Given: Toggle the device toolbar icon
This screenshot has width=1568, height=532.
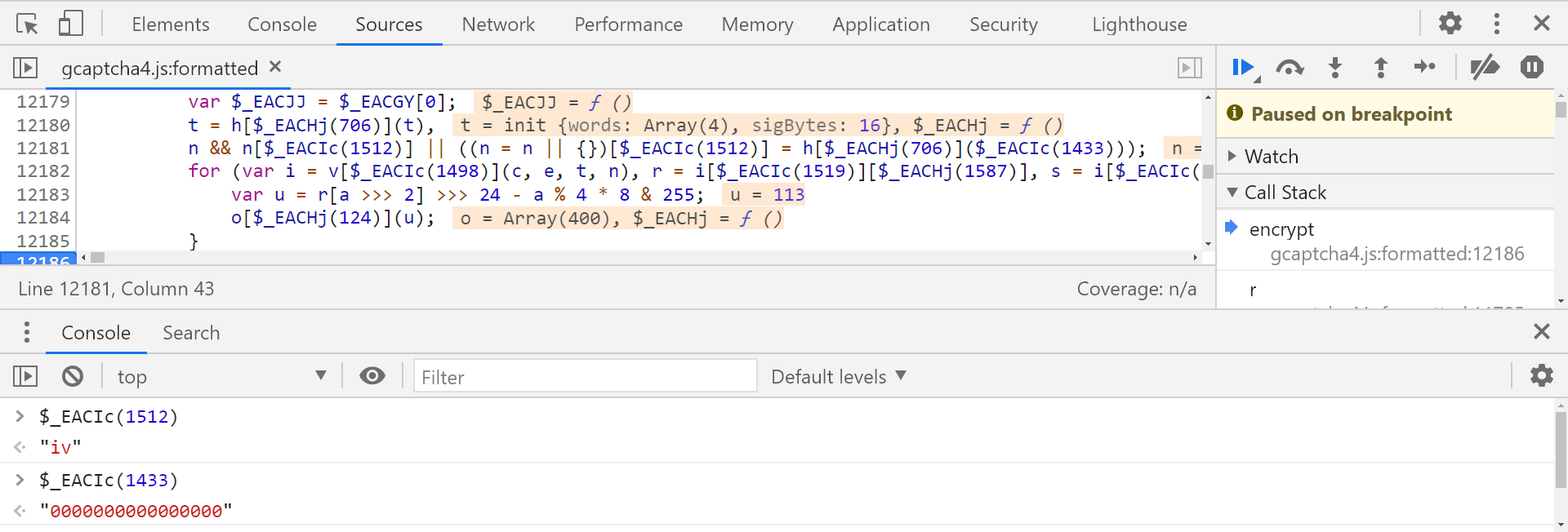Looking at the screenshot, I should [71, 24].
